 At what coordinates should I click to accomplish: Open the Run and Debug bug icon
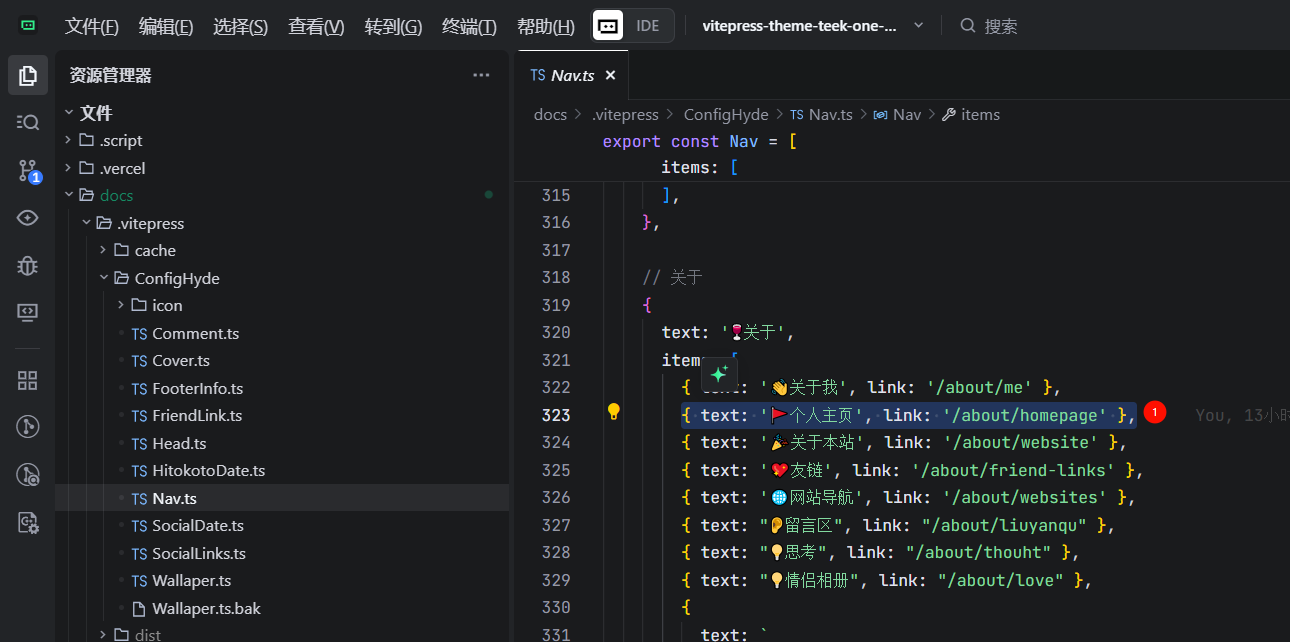(x=28, y=265)
